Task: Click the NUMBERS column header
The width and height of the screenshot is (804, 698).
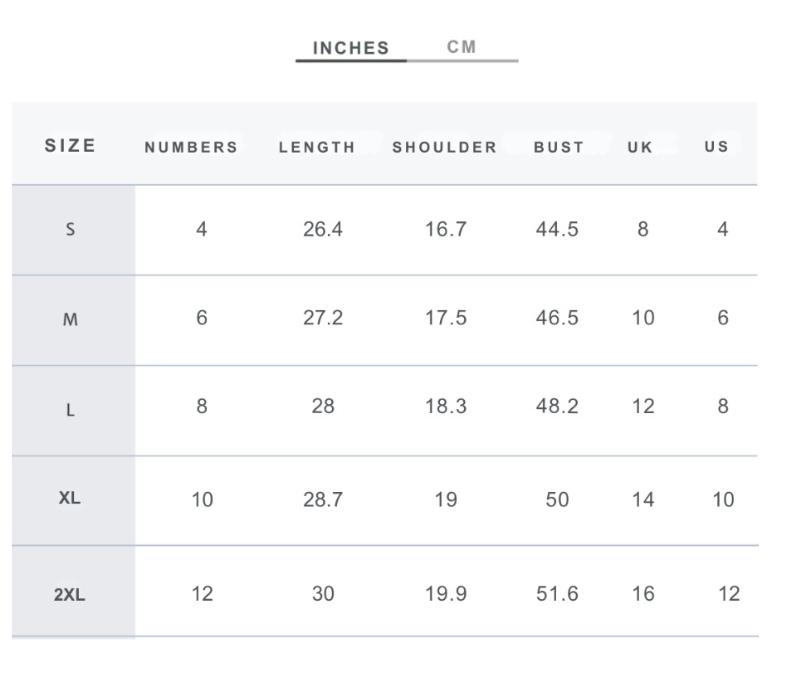Action: [191, 147]
